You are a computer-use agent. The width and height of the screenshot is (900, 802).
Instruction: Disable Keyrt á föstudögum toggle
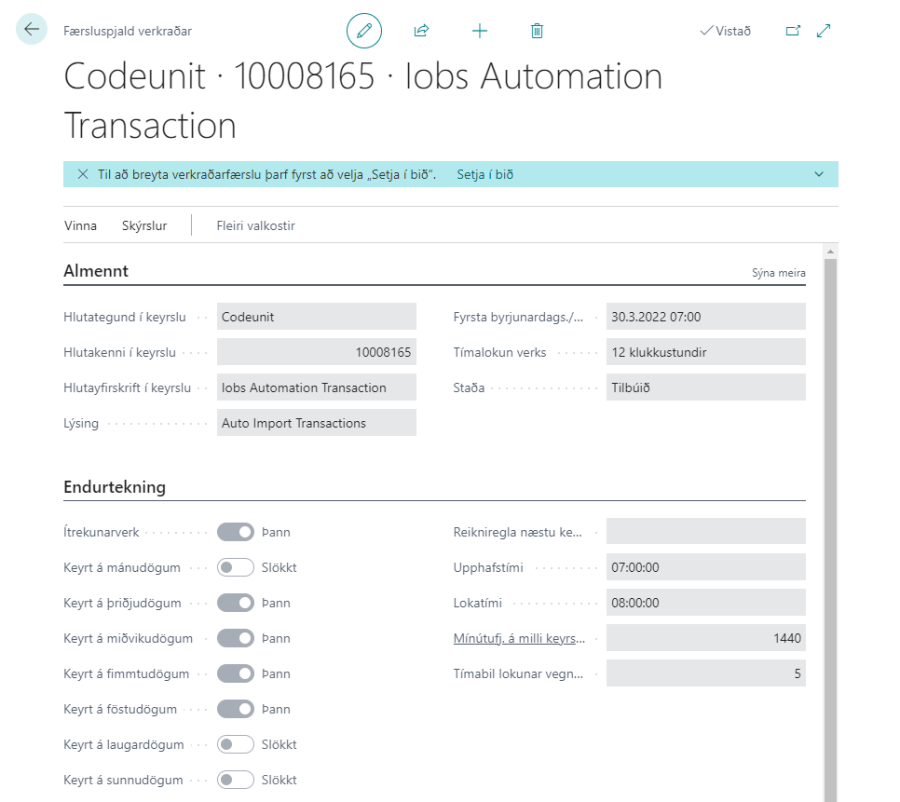click(x=236, y=709)
